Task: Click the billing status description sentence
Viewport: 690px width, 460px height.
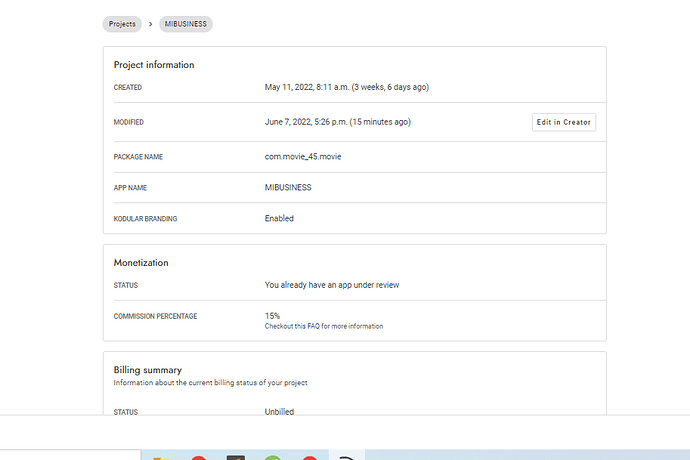Action: (x=210, y=383)
